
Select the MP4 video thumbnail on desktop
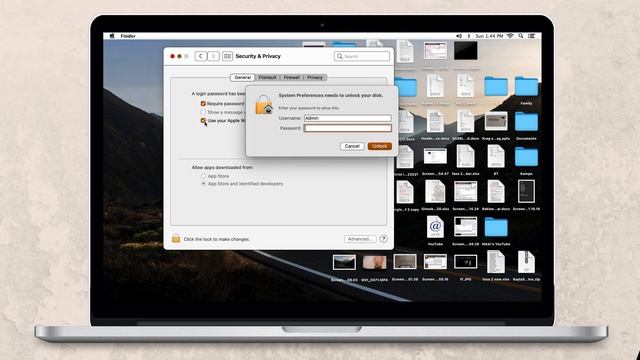pyautogui.click(x=375, y=262)
